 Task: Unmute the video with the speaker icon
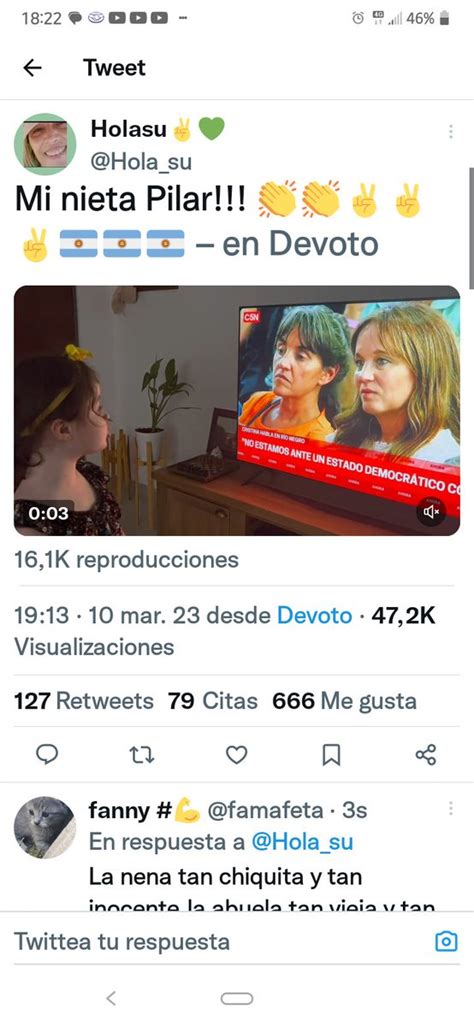(x=431, y=511)
